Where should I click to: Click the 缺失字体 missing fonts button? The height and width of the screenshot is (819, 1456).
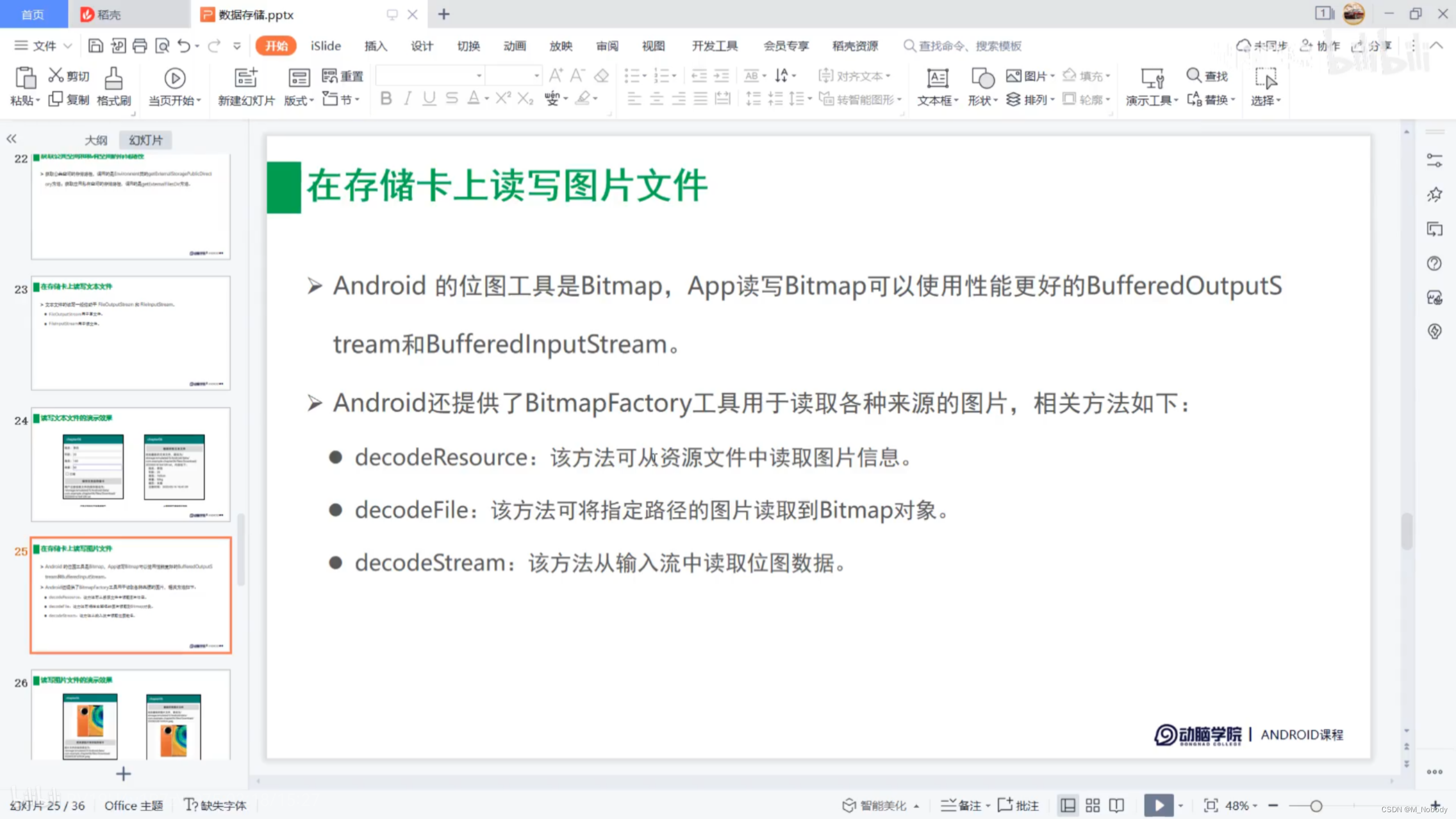215,805
